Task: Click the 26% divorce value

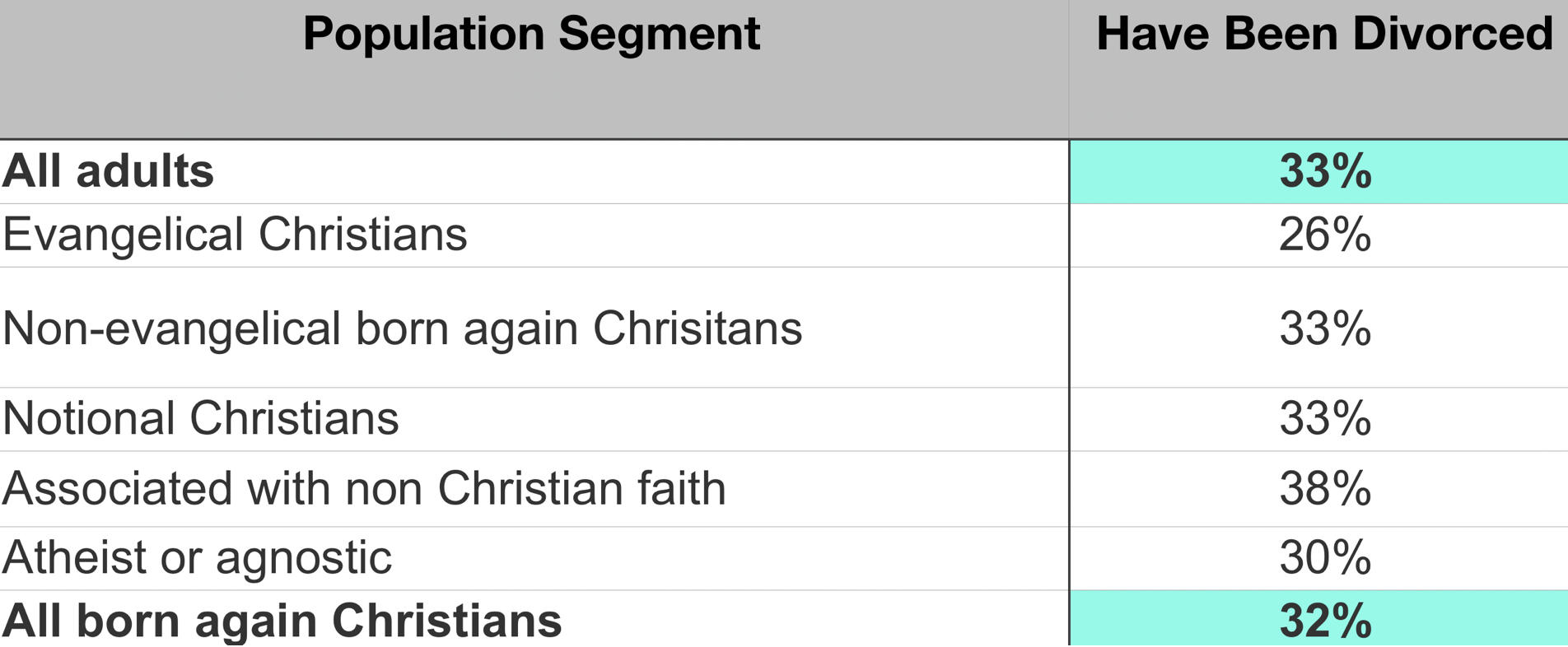Action: [x=1325, y=235]
